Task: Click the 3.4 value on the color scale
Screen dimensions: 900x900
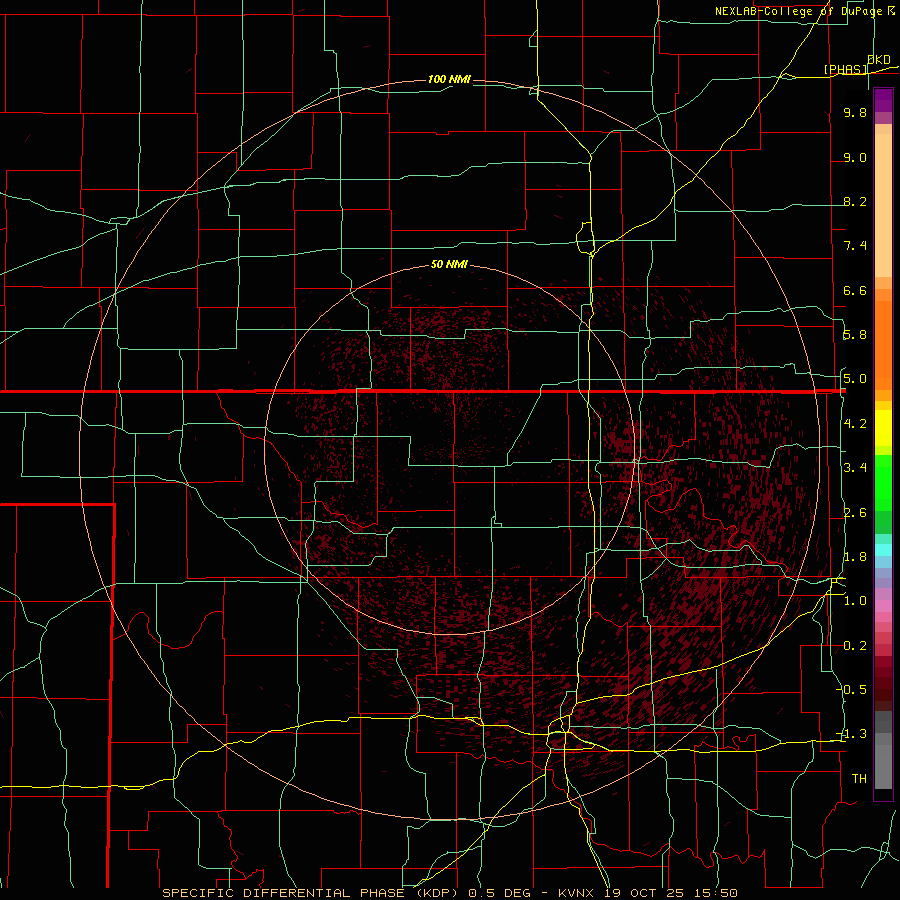Action: [x=855, y=468]
